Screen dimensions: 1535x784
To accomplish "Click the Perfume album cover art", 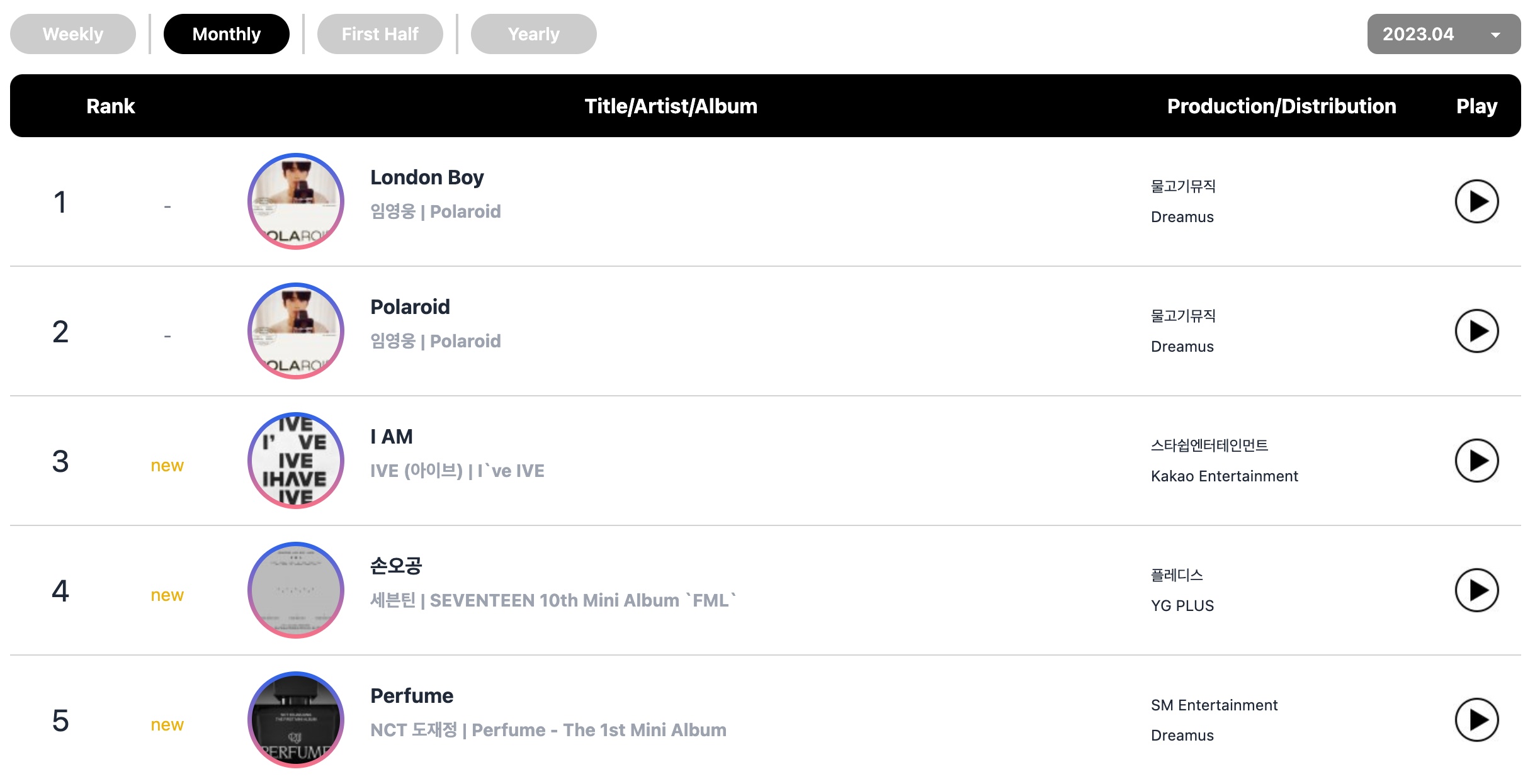I will click(x=296, y=720).
